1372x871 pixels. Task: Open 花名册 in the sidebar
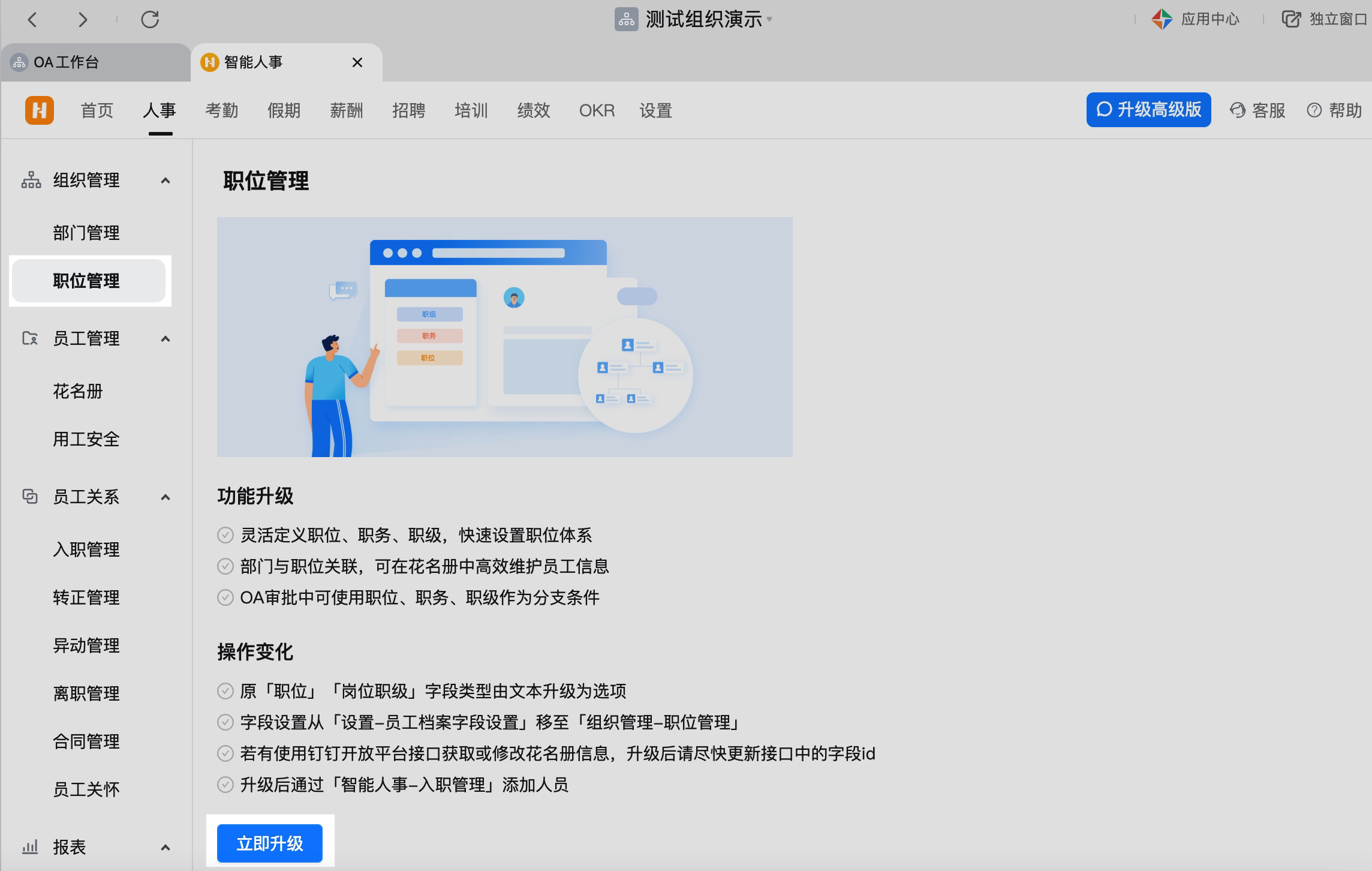click(78, 392)
